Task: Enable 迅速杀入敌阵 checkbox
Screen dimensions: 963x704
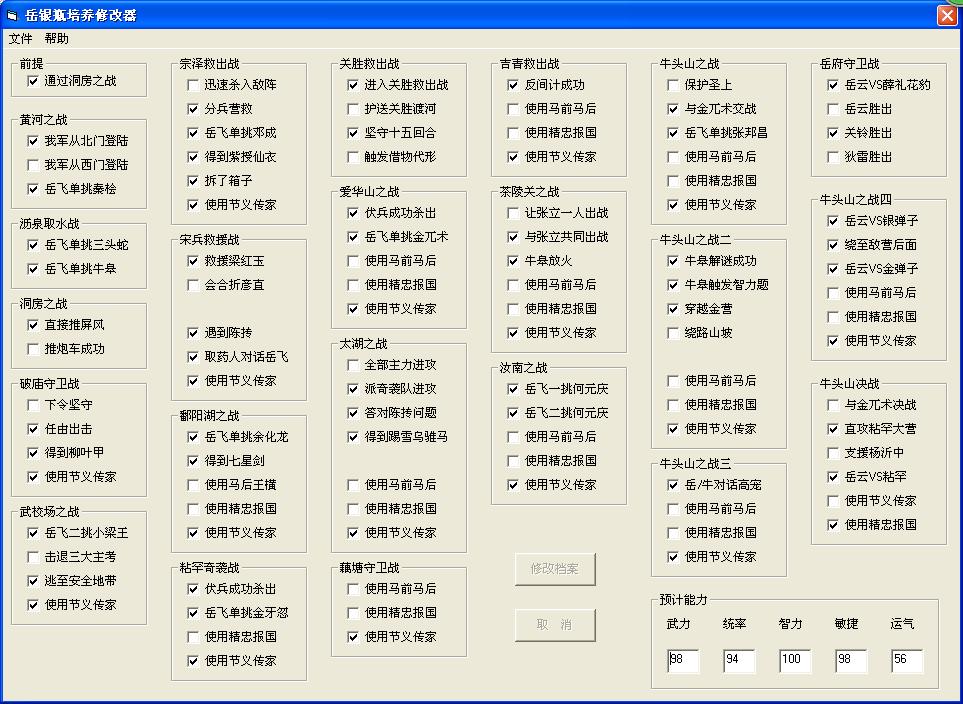Action: (x=194, y=85)
